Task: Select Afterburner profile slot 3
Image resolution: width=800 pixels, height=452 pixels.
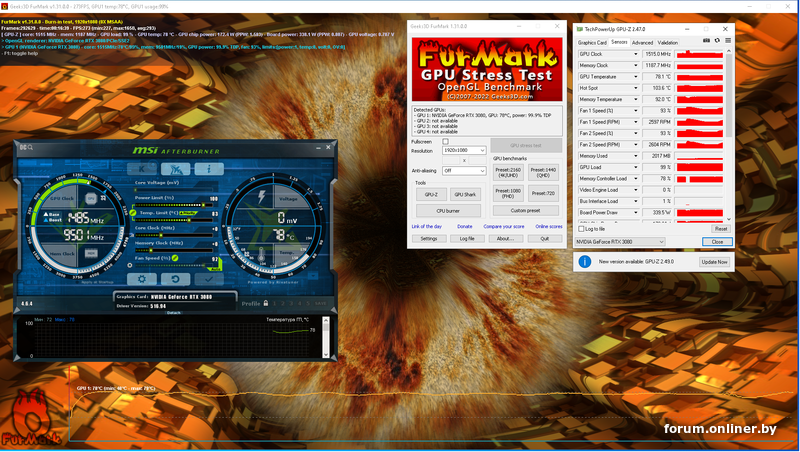Action: (x=291, y=304)
